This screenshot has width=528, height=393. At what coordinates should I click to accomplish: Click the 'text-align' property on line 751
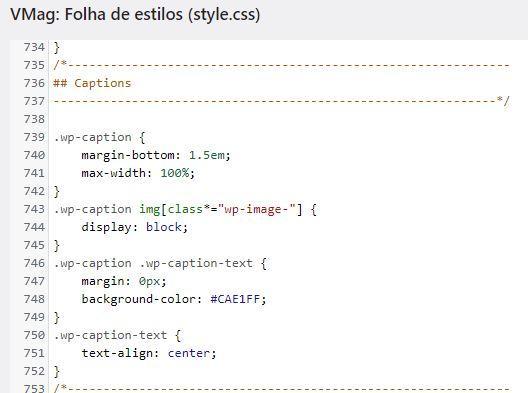[117, 354]
